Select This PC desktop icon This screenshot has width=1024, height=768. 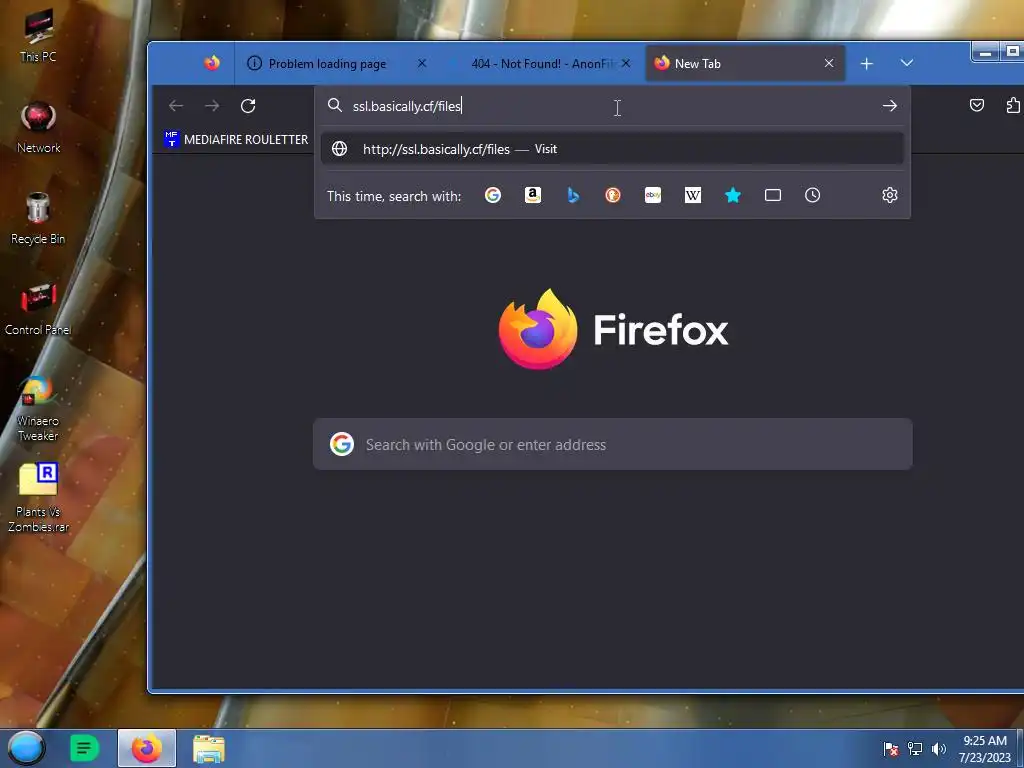(x=38, y=36)
